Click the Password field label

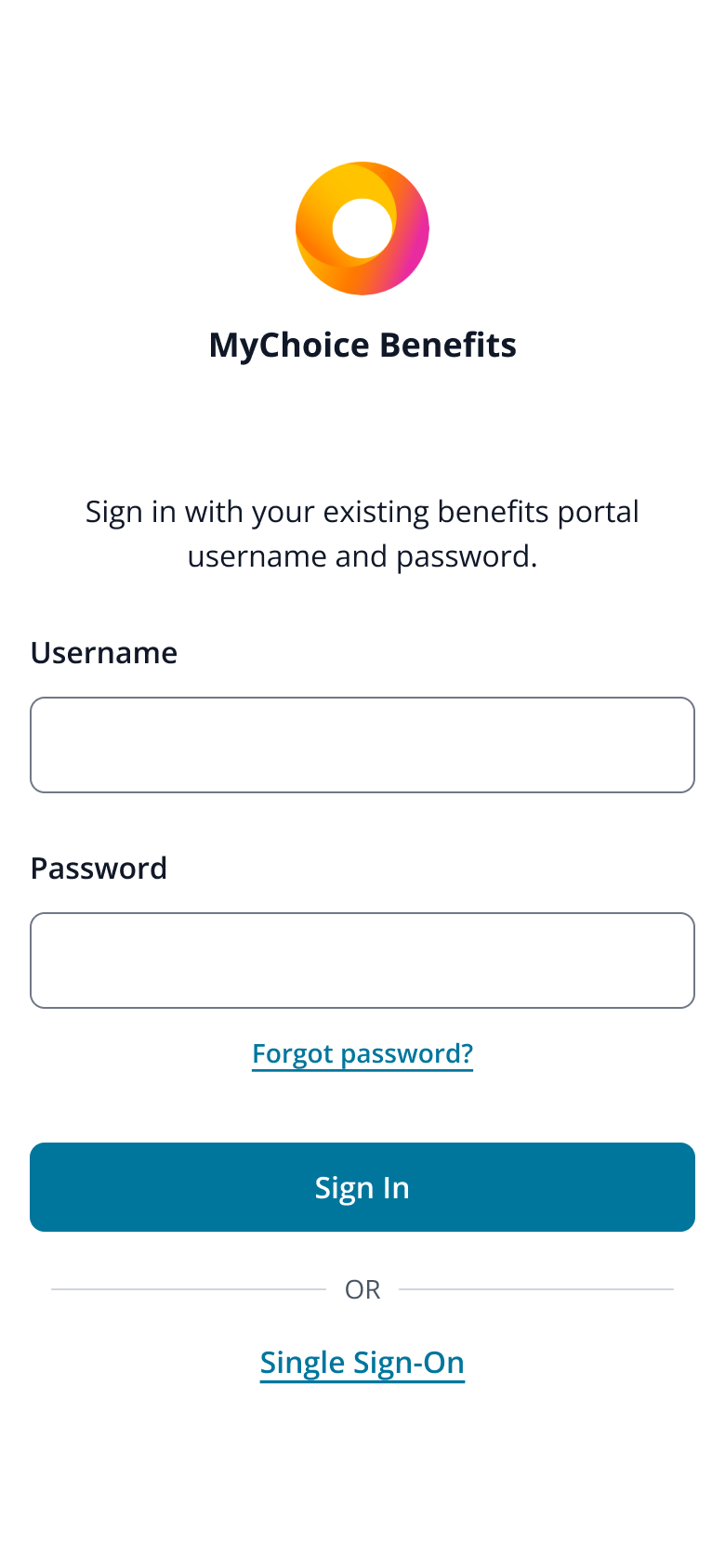99,869
